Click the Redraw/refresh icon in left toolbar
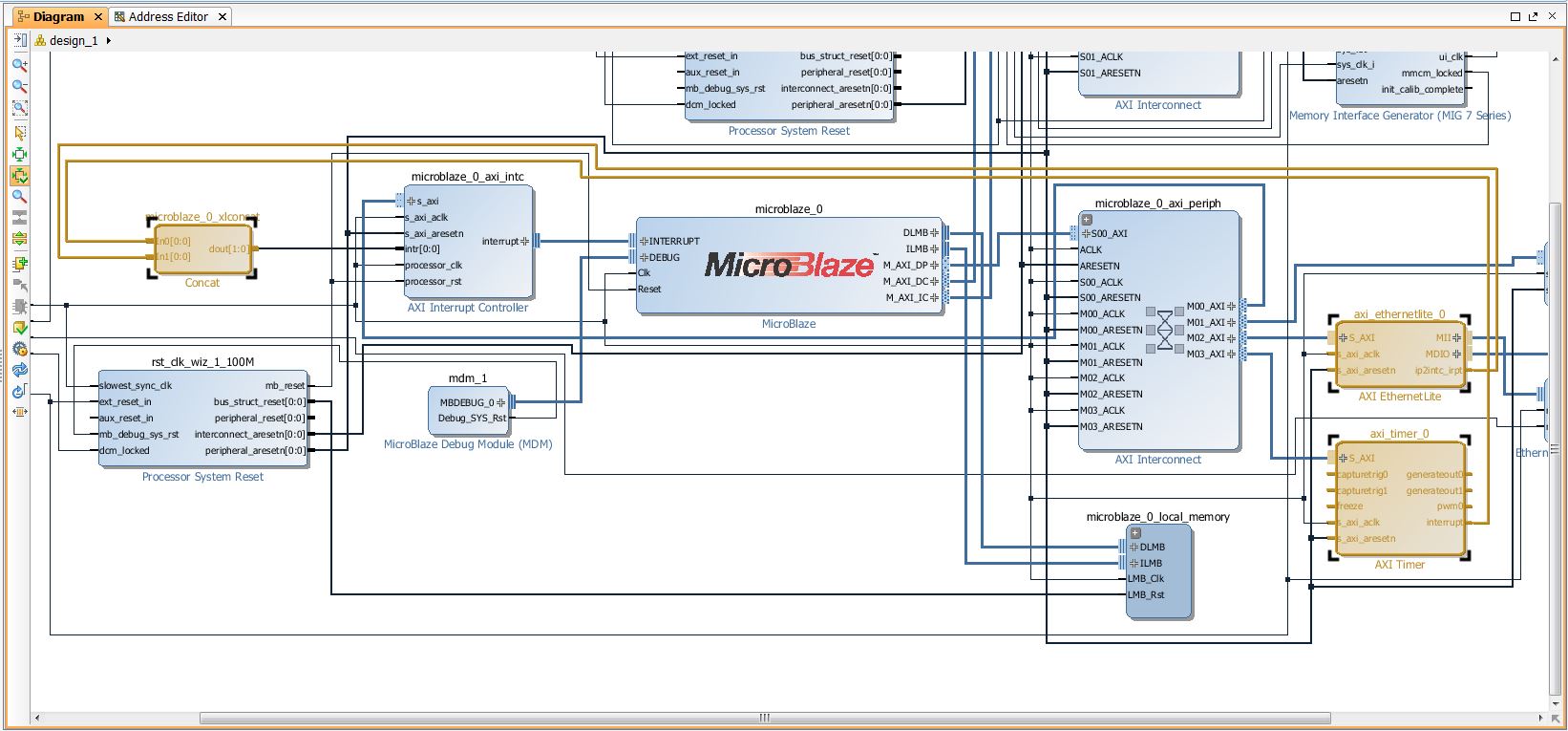 tap(19, 392)
